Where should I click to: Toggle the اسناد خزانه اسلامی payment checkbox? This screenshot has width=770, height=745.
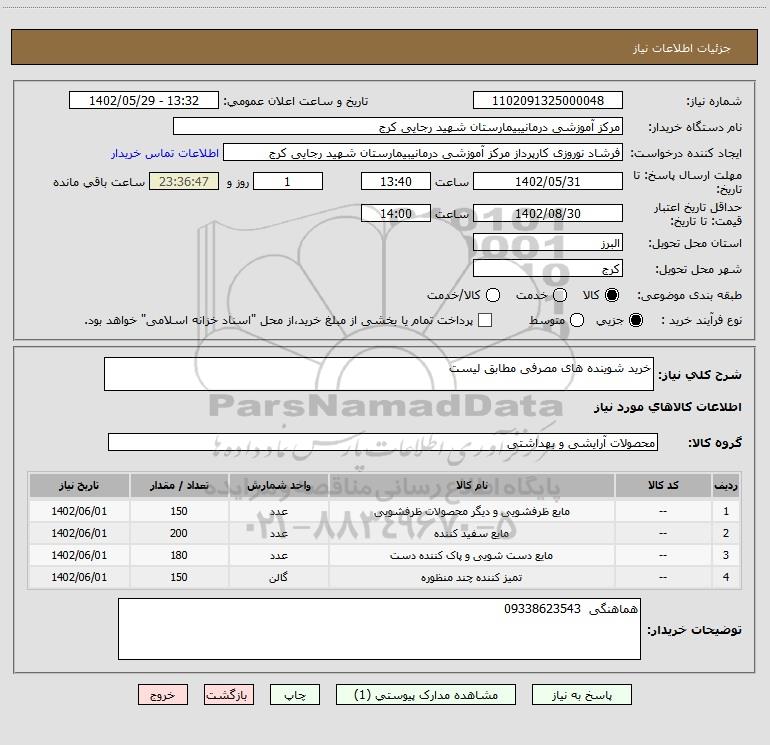click(x=485, y=320)
